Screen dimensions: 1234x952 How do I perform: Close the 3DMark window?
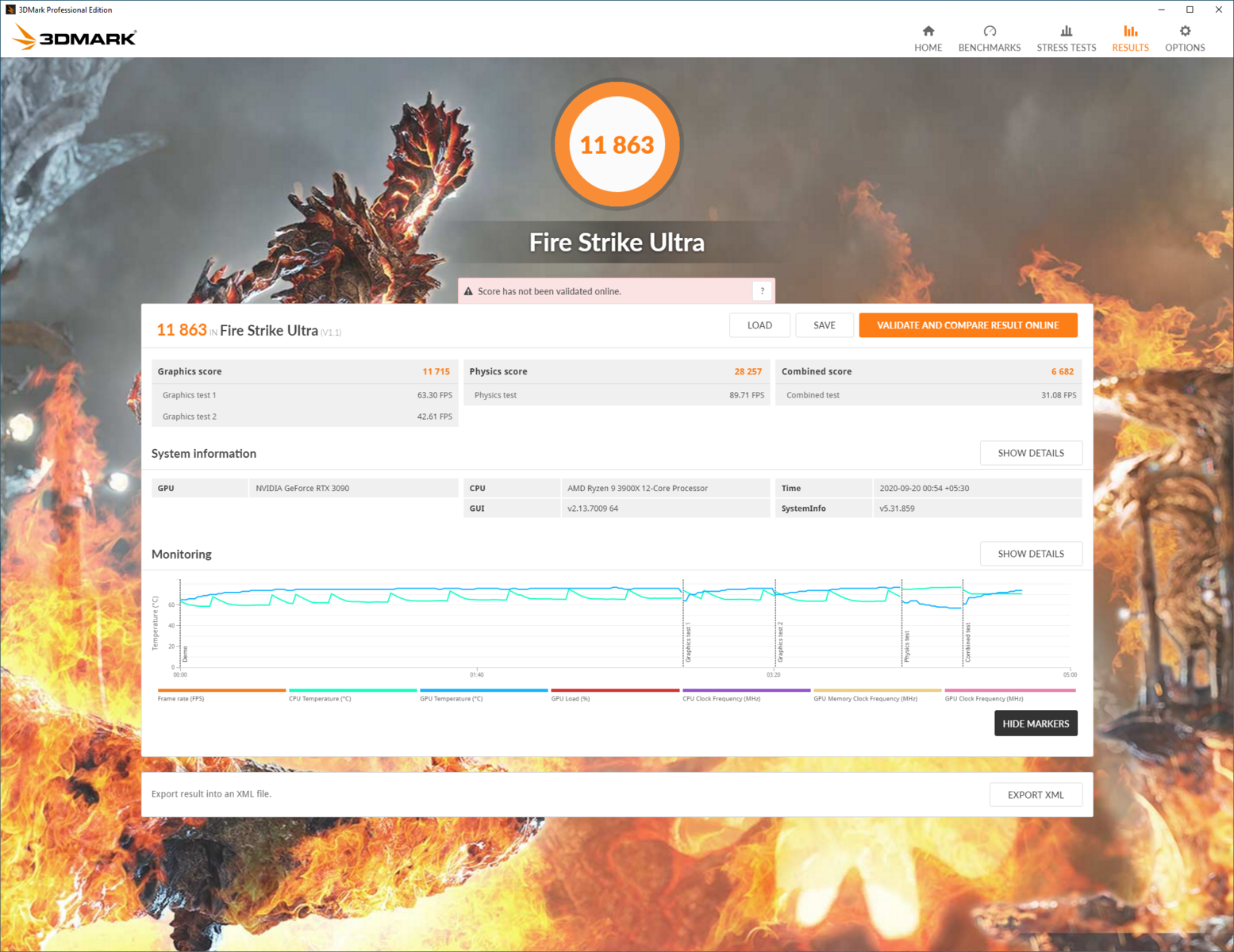[1219, 10]
